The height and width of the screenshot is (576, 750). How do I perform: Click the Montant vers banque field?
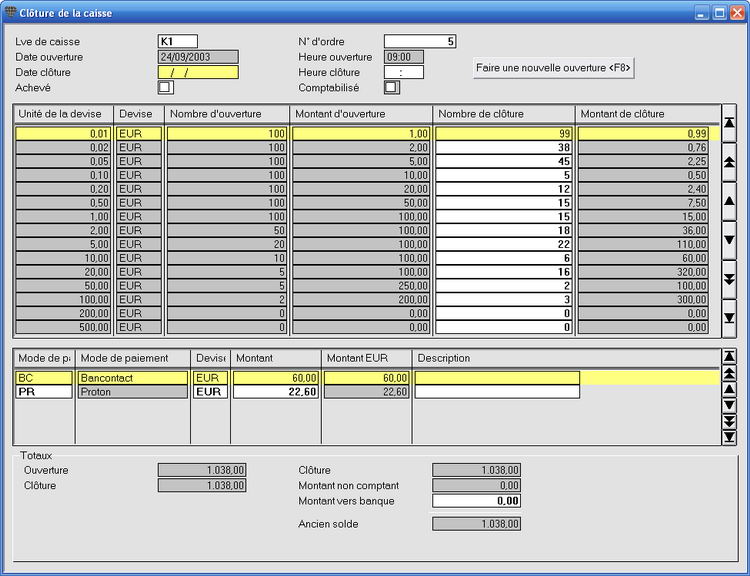476,501
